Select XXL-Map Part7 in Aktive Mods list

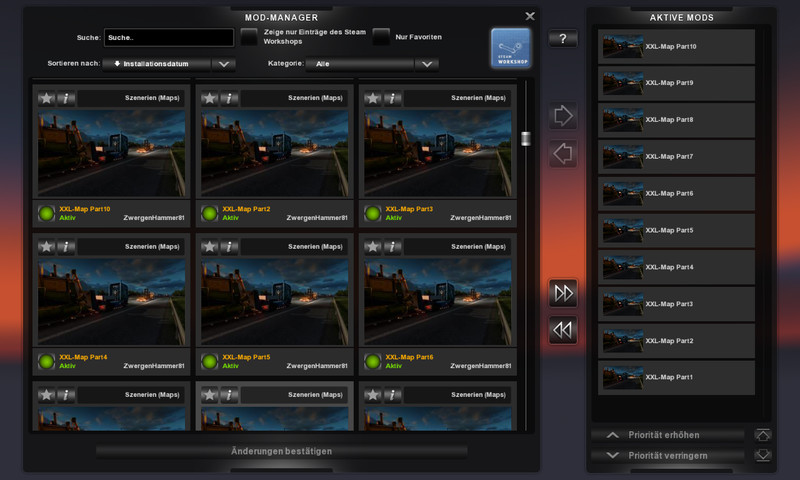click(677, 157)
